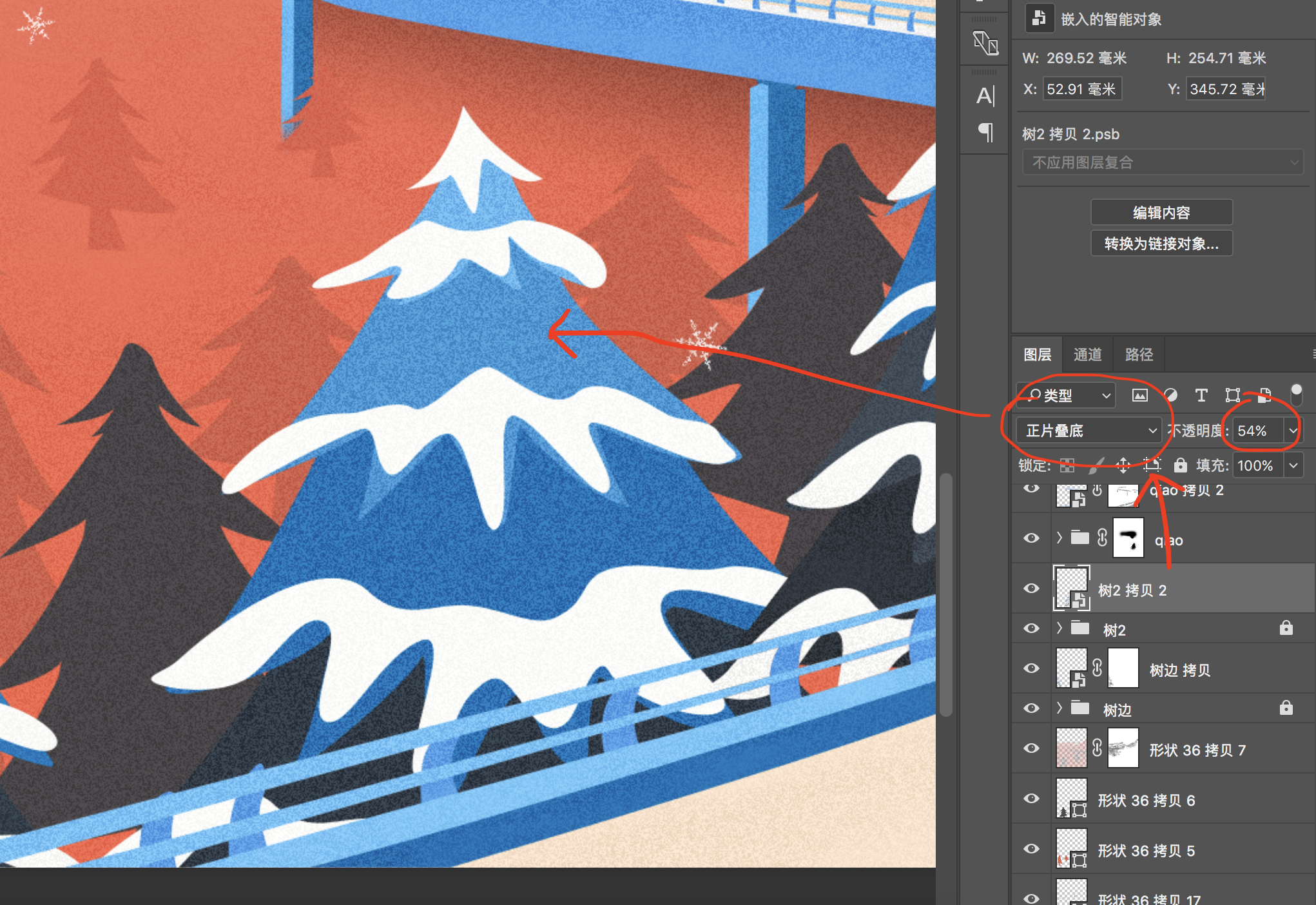Click the lock position move icon
Screen dimensions: 1316x905
tap(1123, 465)
